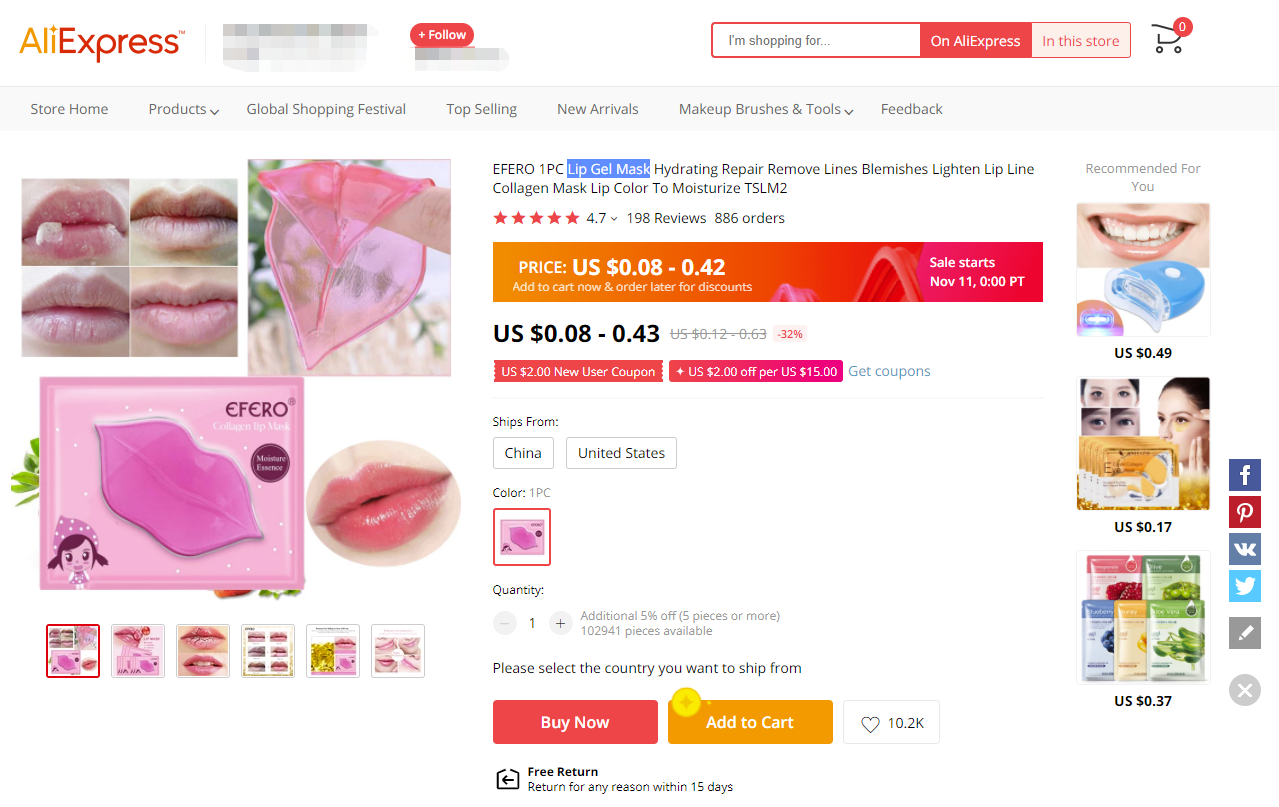Click the AliExpress logo
This screenshot has height=807, width=1279.
101,42
